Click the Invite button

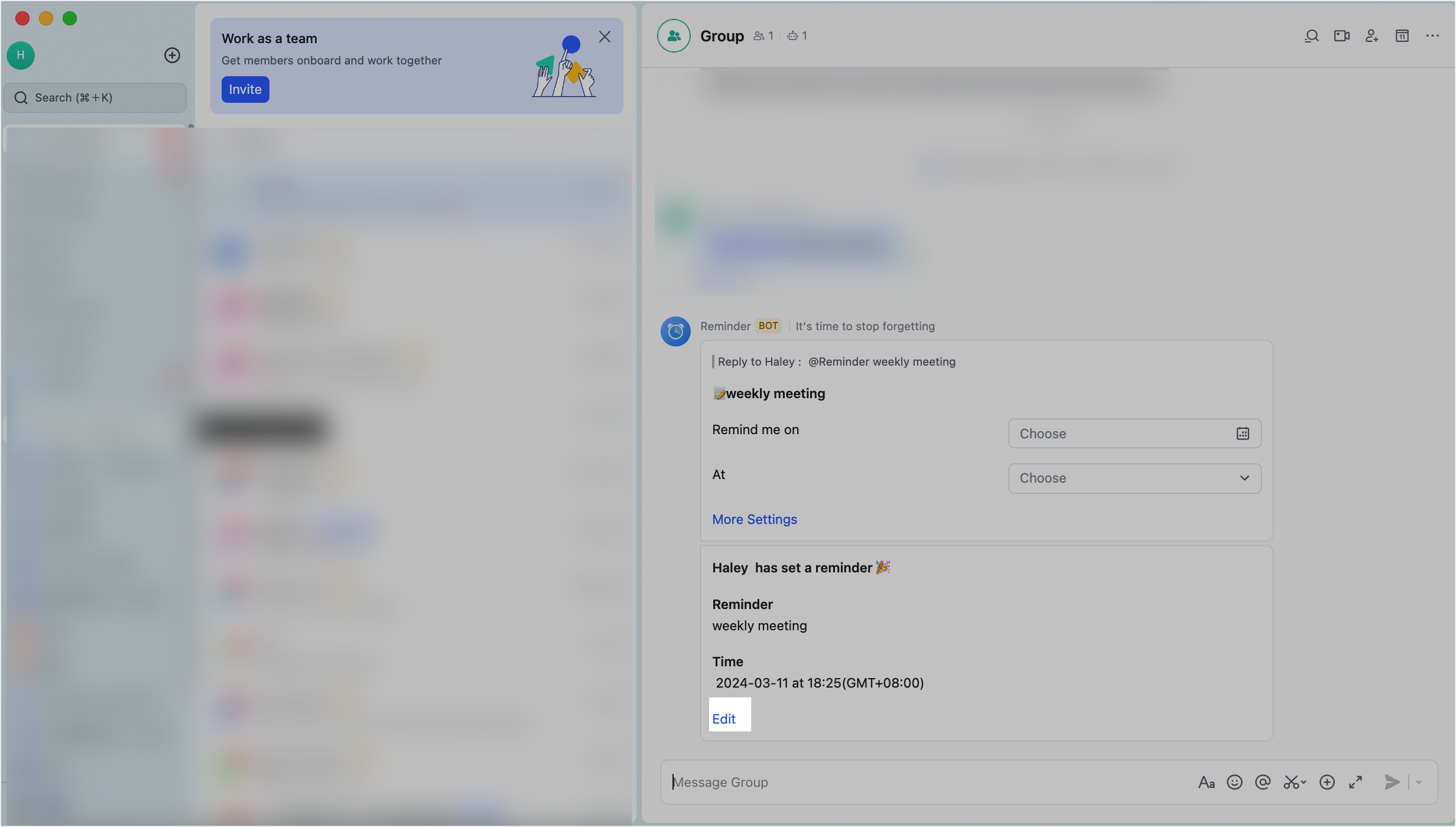(x=245, y=89)
